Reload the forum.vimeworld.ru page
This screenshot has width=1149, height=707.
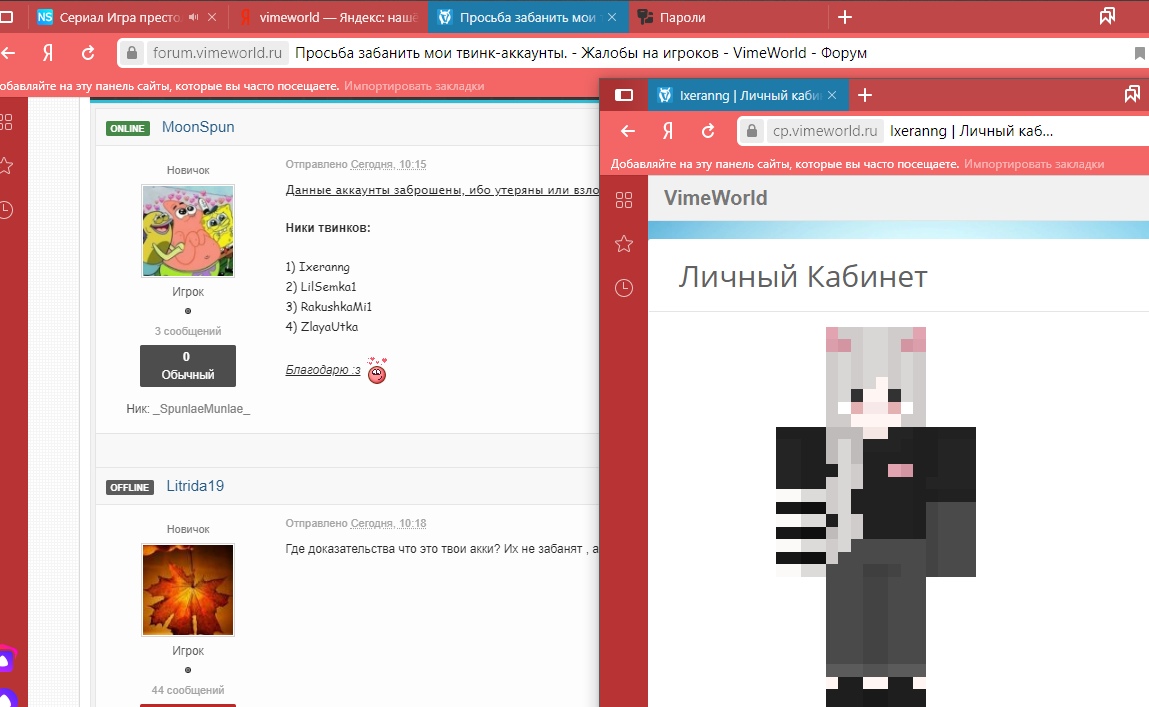[x=88, y=53]
